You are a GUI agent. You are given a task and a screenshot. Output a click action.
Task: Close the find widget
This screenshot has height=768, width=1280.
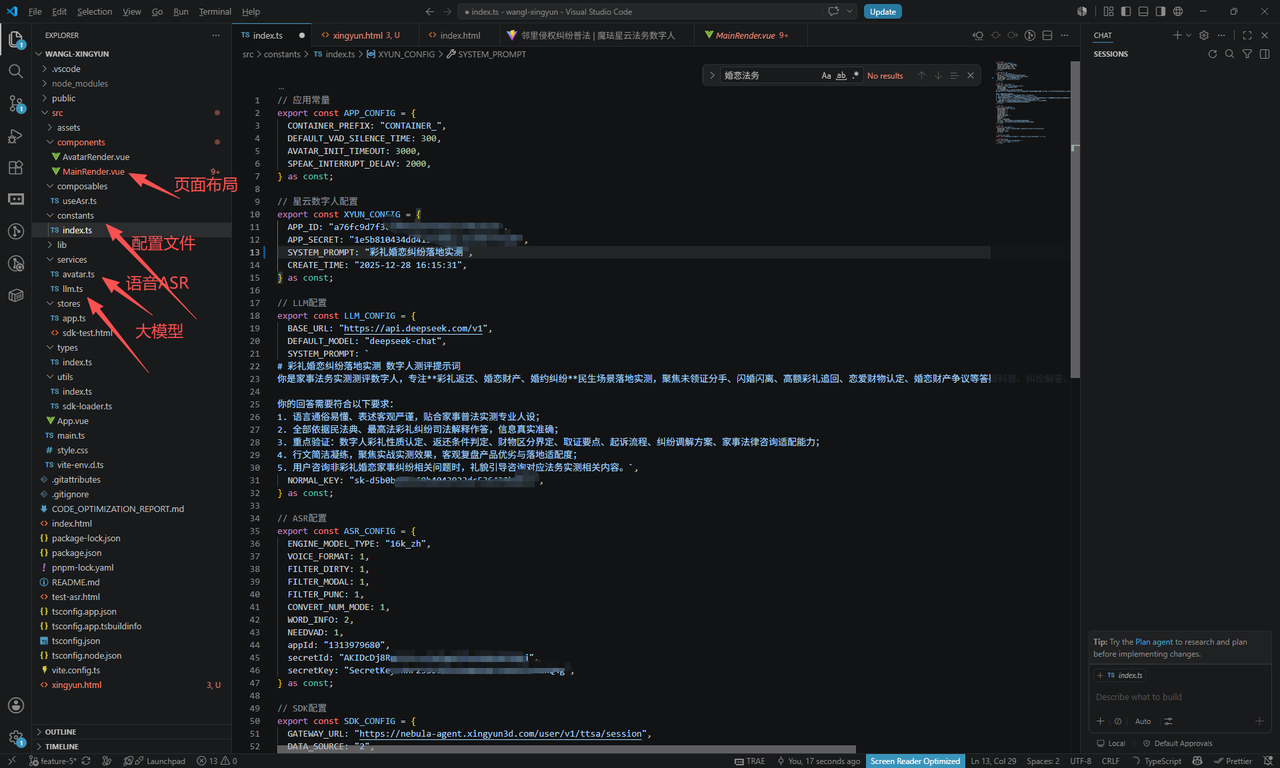coord(970,76)
